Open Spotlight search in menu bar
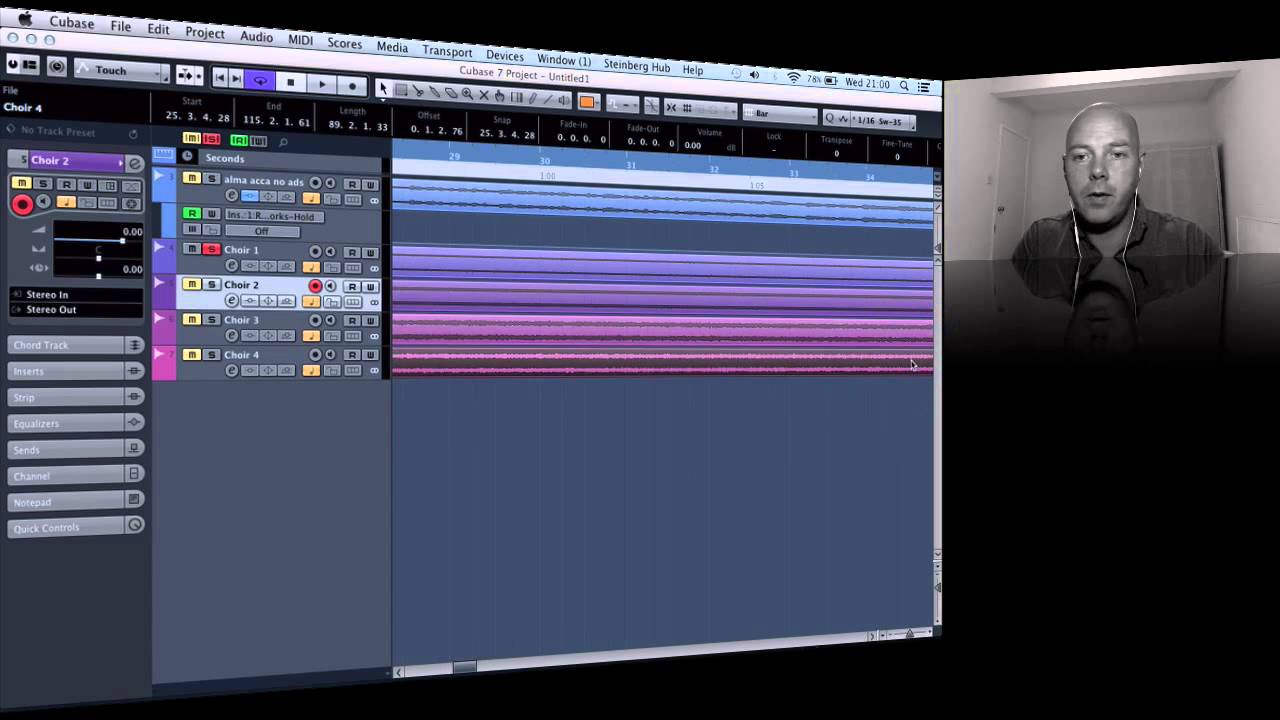 [904, 85]
